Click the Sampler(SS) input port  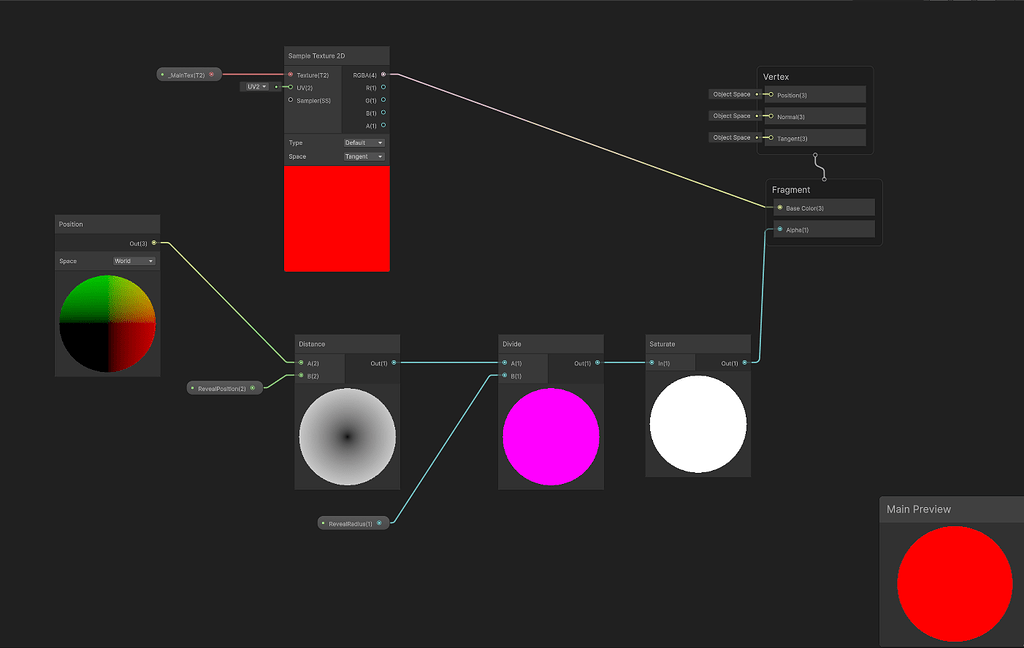tap(290, 100)
